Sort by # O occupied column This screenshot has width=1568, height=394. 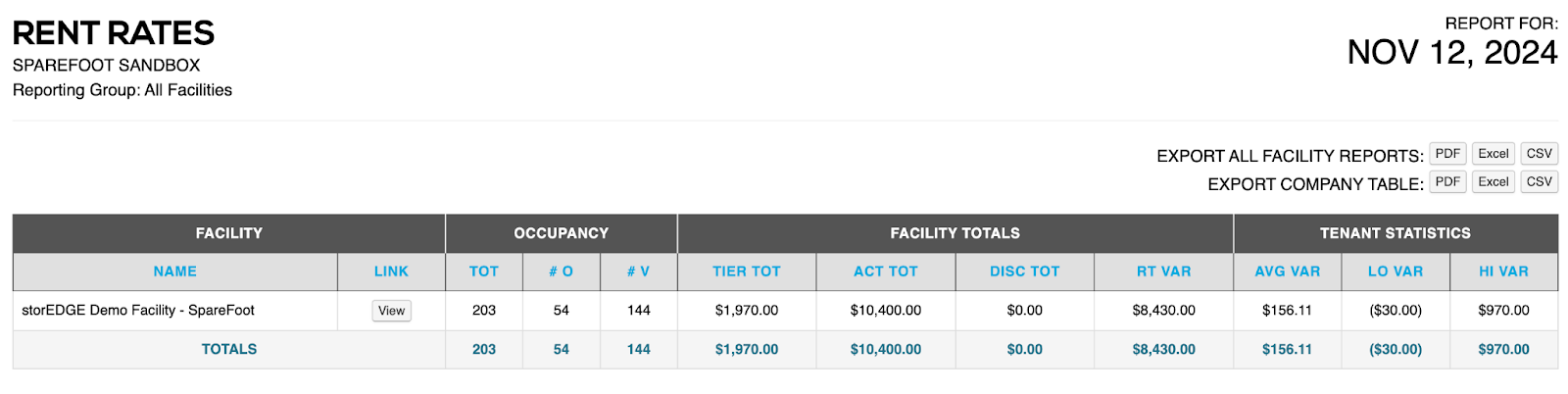(x=562, y=271)
